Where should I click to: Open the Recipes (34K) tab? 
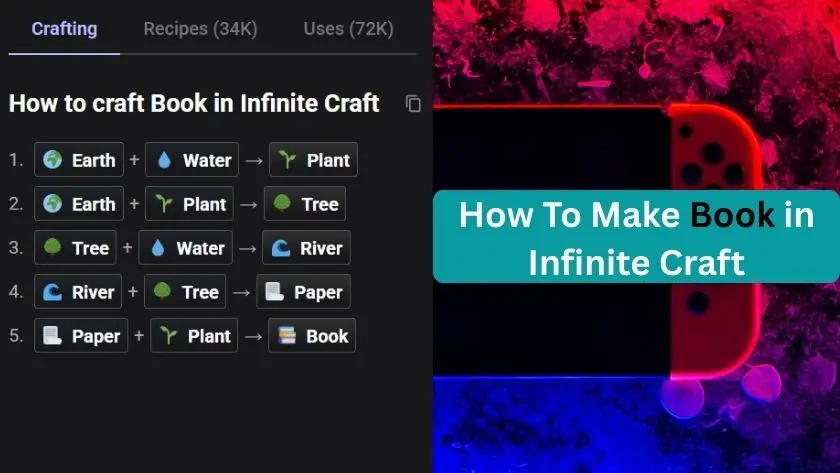click(x=200, y=29)
